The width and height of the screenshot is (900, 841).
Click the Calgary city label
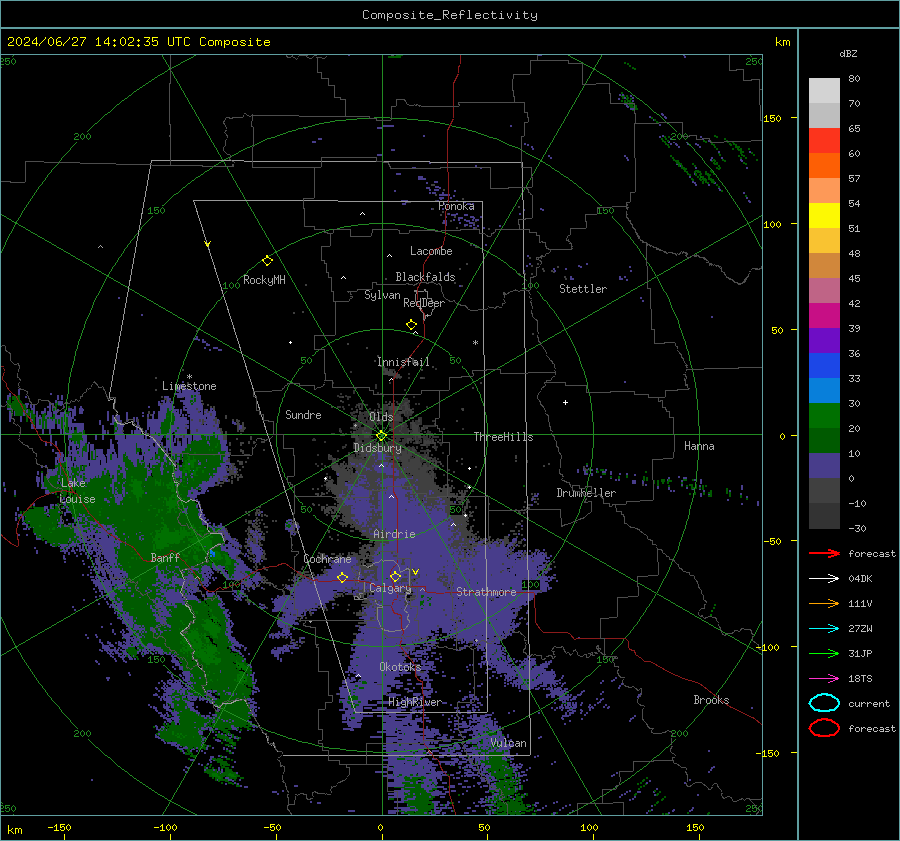tap(390, 588)
